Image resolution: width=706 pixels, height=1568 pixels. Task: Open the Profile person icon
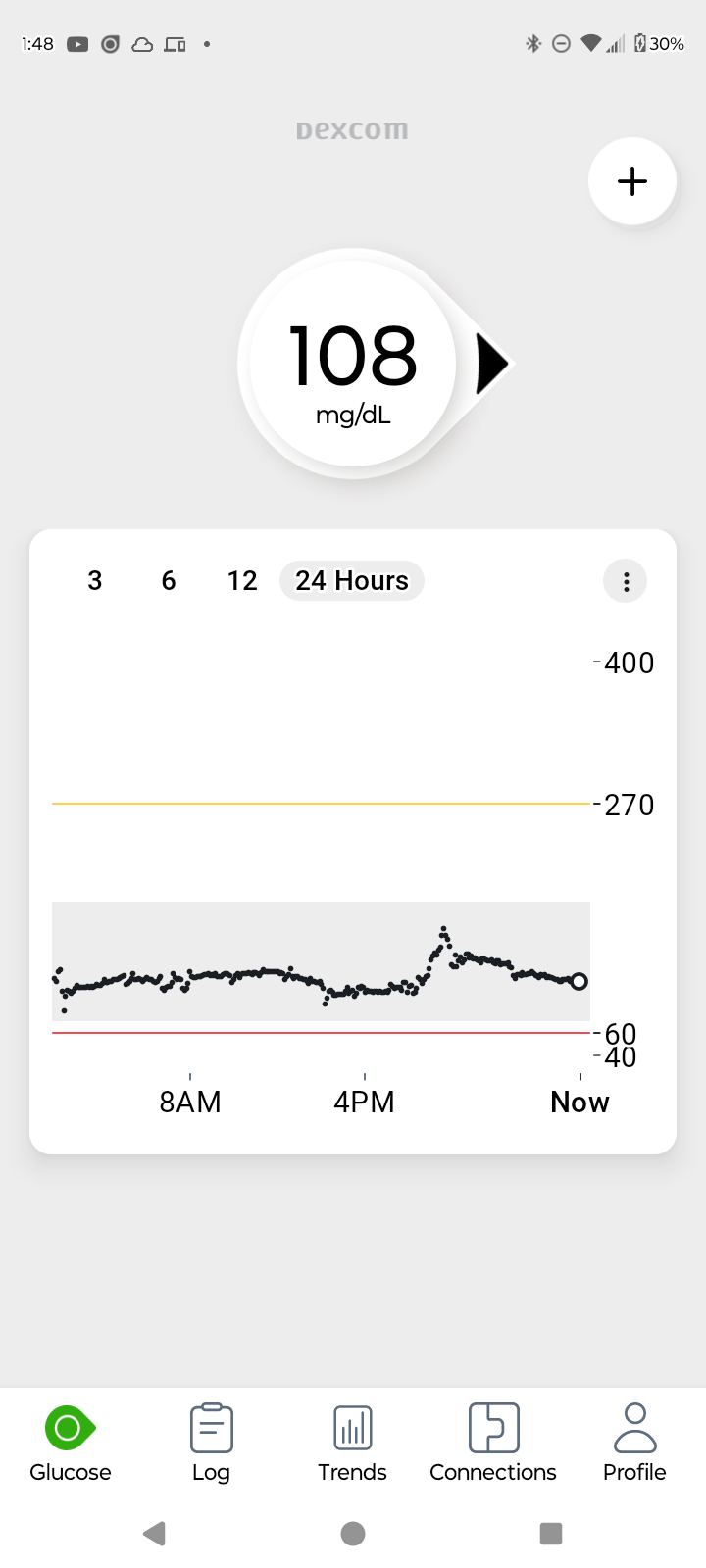tap(634, 1428)
